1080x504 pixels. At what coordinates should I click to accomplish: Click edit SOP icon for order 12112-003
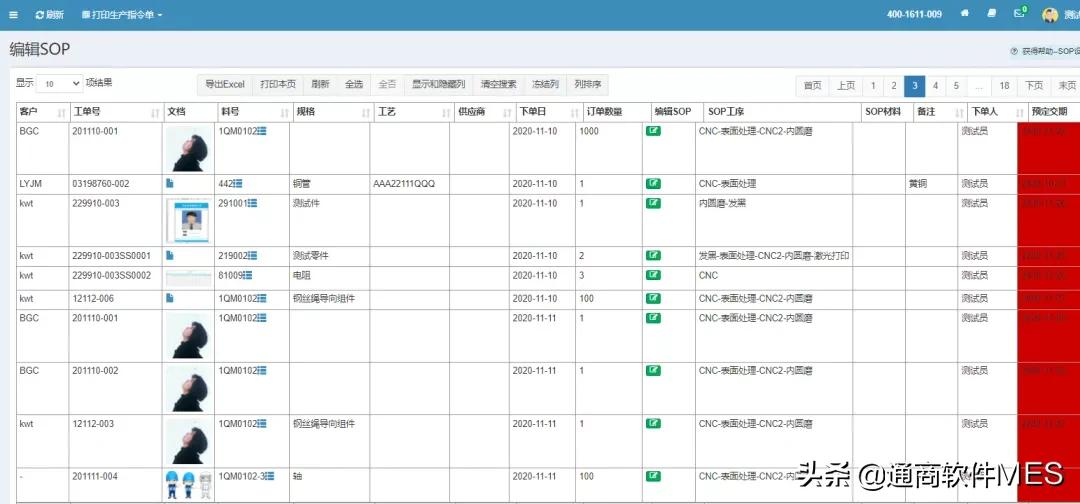pos(653,423)
